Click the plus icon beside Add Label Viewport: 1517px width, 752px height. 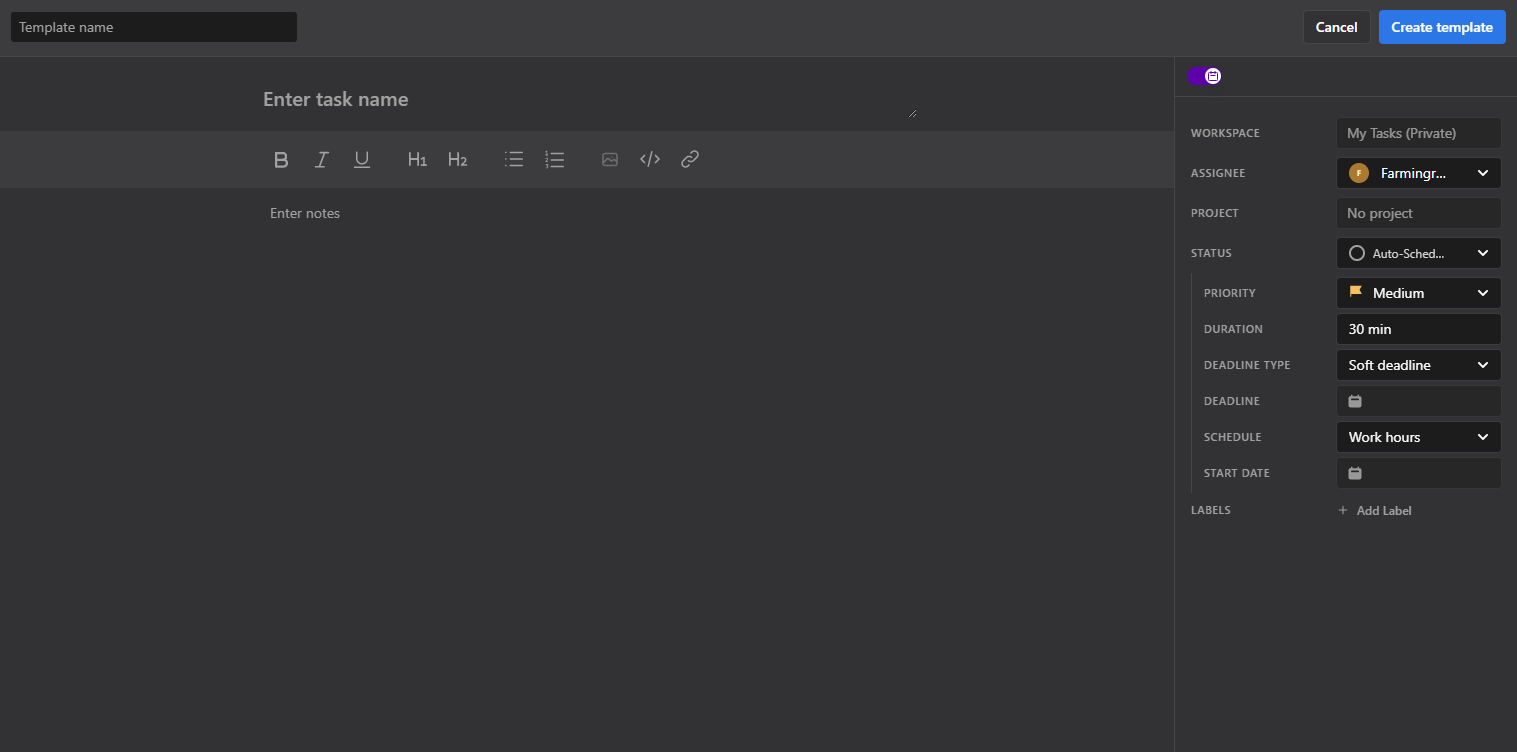coord(1343,510)
